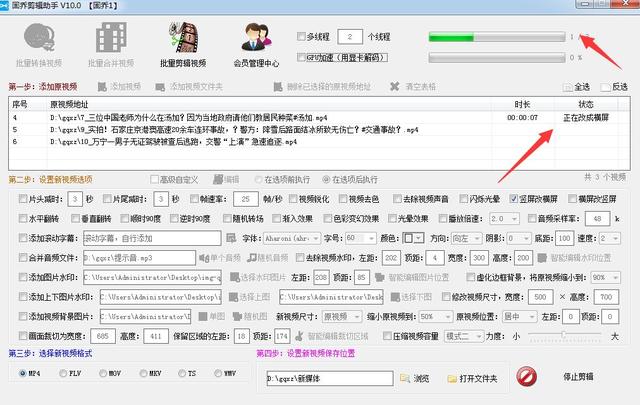The image size is (640, 405).
Task: Click 选择下图 icon
Action: pyautogui.click(x=395, y=297)
